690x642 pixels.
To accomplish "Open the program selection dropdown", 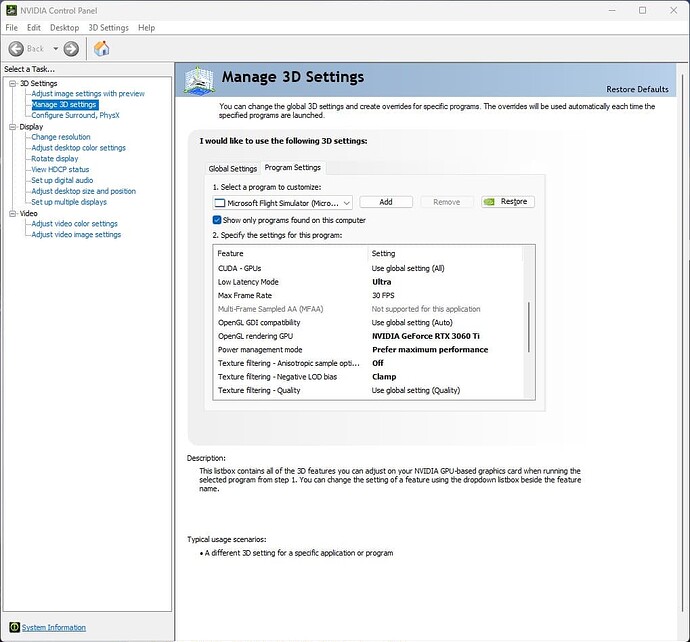I will [x=346, y=202].
